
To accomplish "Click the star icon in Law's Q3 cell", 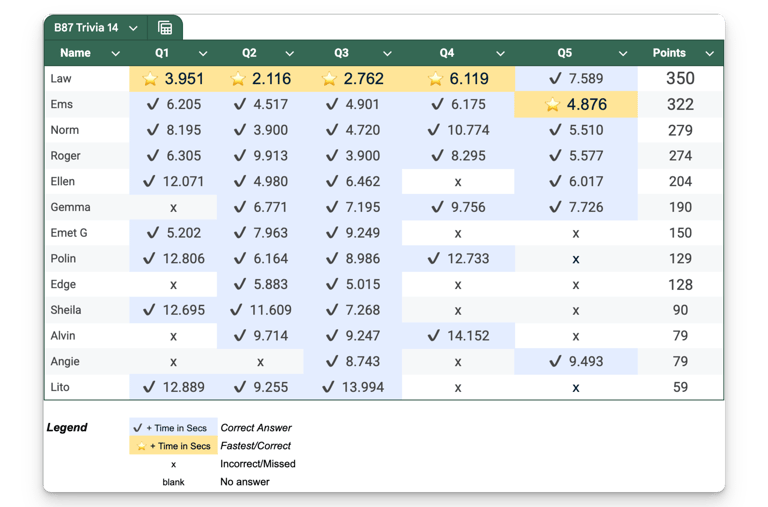I will pos(329,79).
